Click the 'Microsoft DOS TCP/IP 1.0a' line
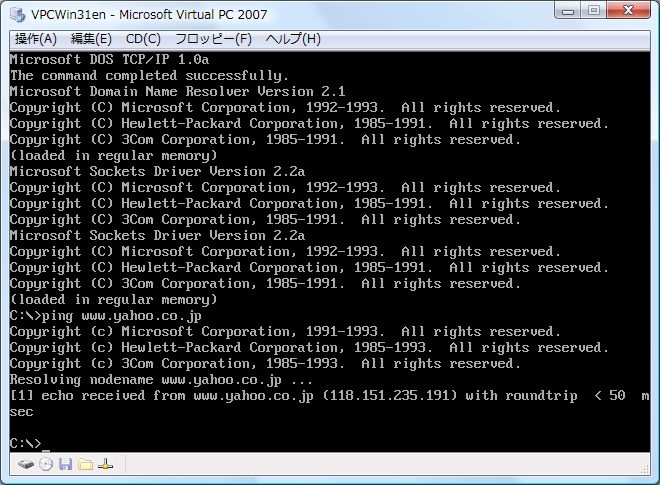660x485 pixels. [x=109, y=59]
